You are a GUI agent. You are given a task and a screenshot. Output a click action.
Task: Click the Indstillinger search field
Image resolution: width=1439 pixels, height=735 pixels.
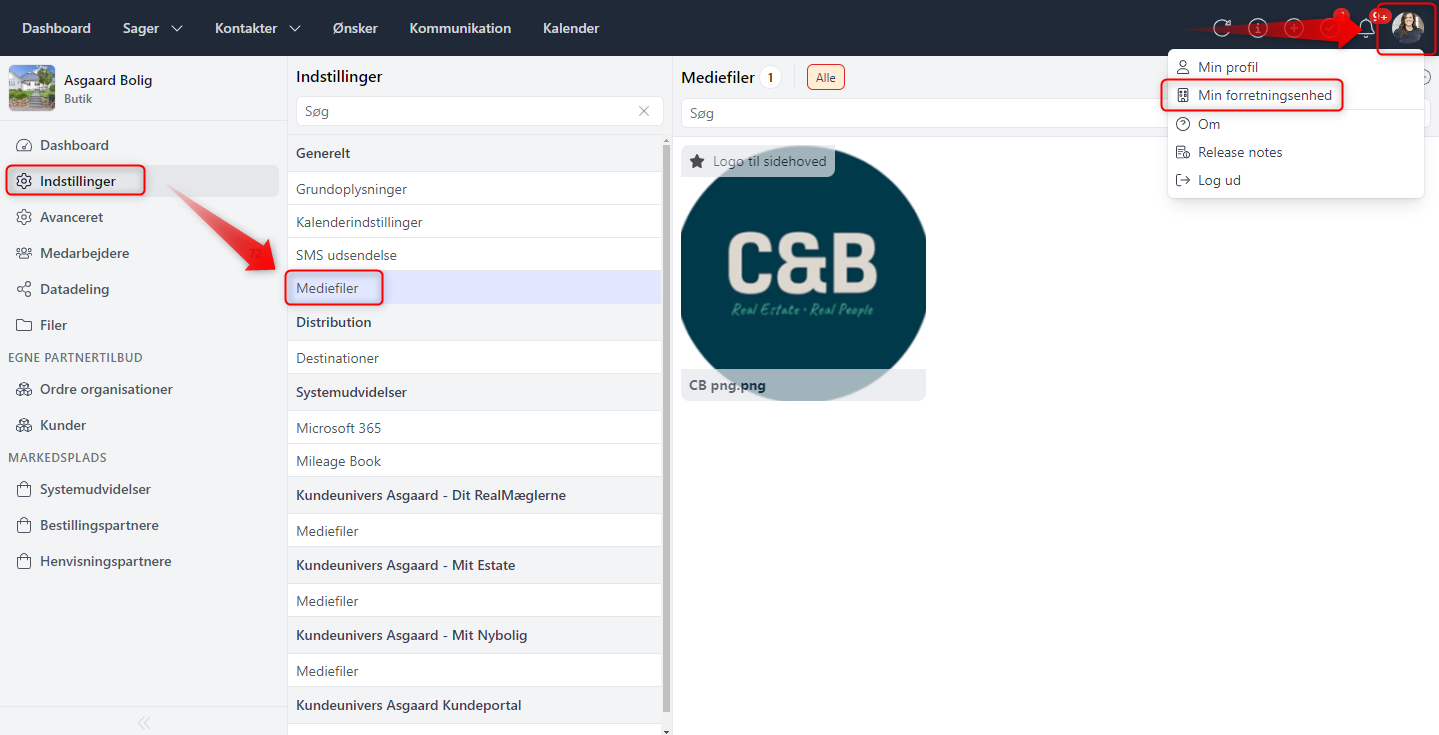480,111
